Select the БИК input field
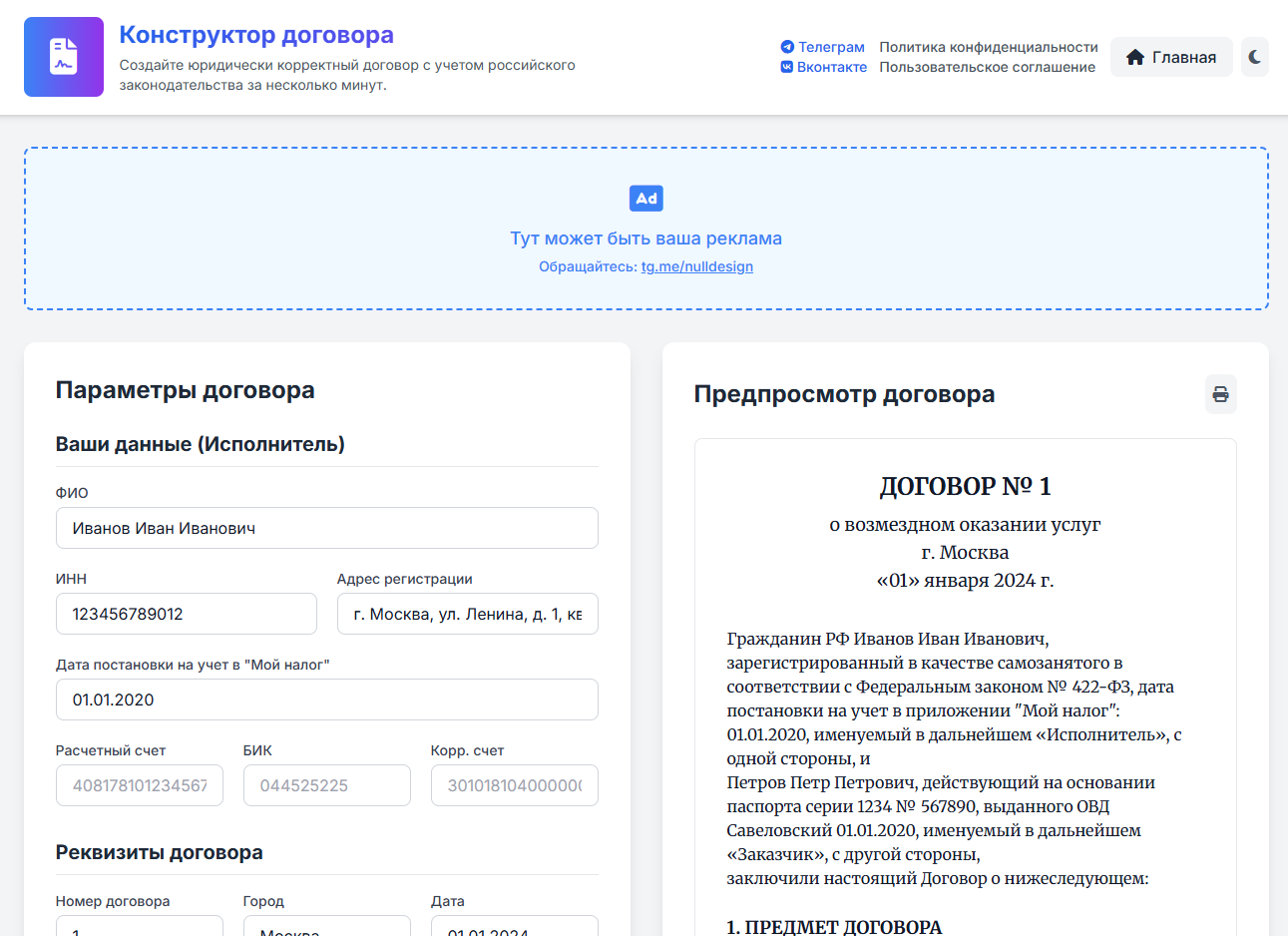 coord(326,785)
